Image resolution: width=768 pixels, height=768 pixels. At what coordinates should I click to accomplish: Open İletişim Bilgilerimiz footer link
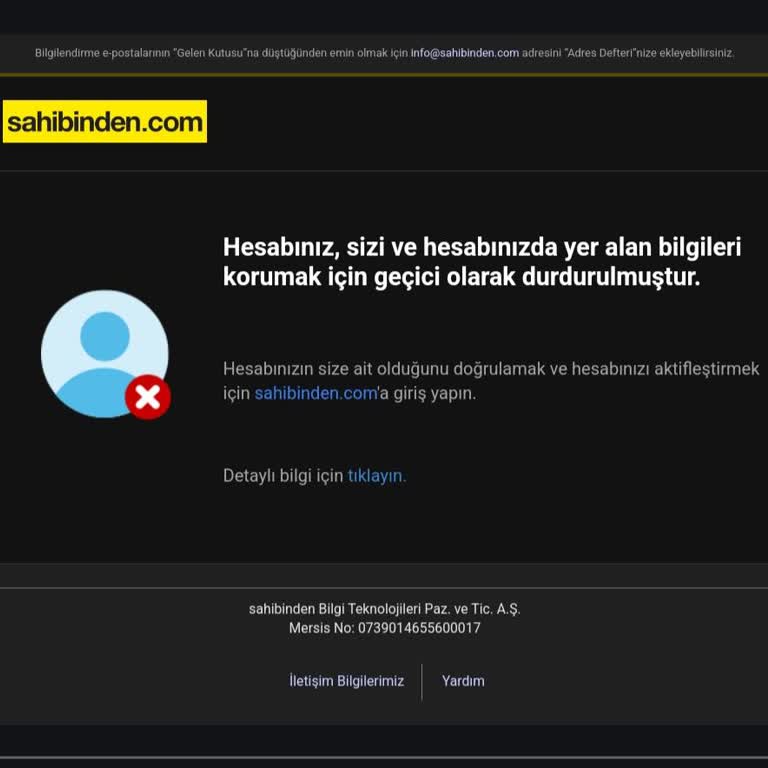coord(346,681)
